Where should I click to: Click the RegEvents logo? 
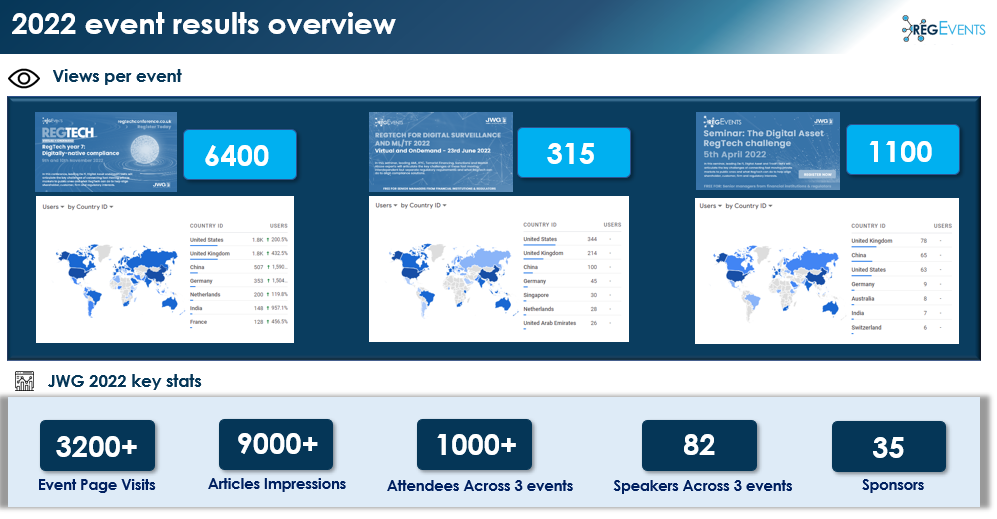(943, 29)
